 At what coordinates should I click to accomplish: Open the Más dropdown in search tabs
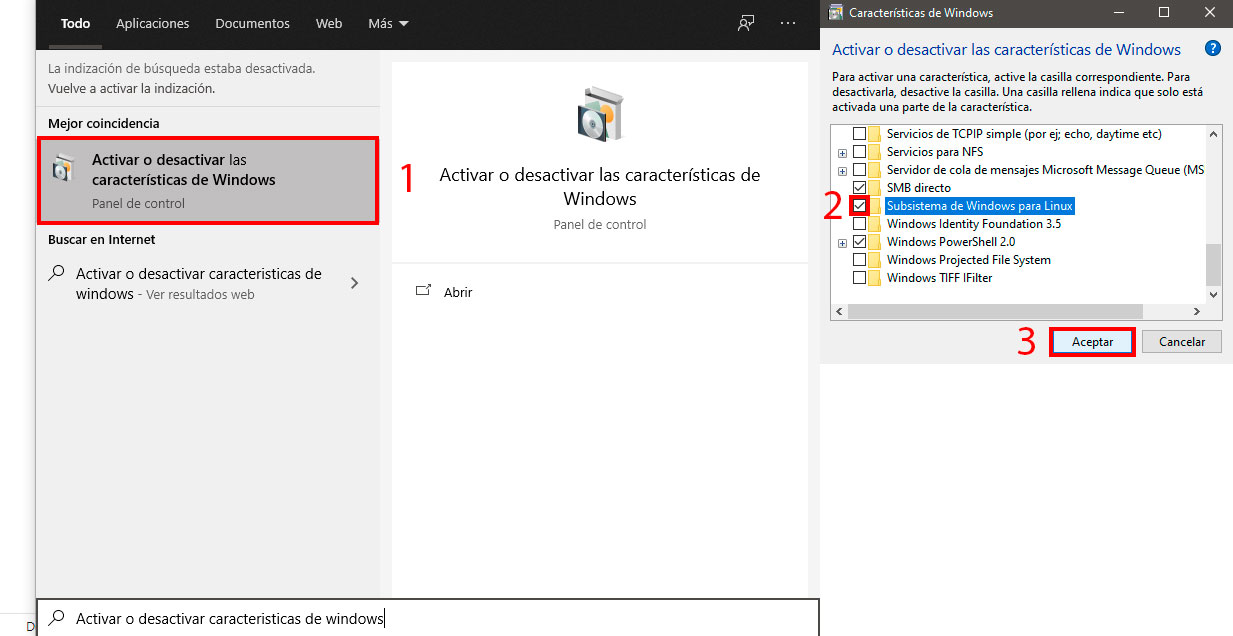[x=388, y=23]
